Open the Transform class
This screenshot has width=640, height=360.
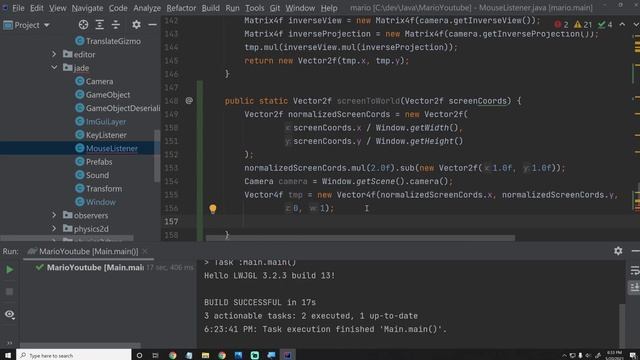click(x=104, y=189)
